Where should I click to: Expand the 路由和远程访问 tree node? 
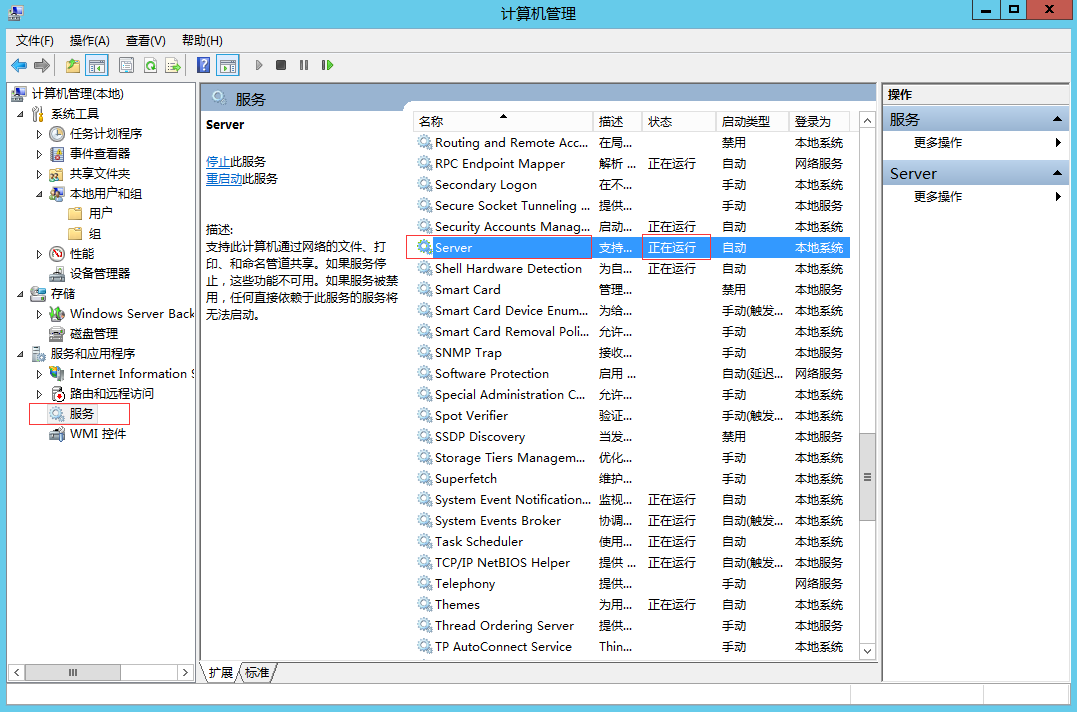(x=40, y=394)
